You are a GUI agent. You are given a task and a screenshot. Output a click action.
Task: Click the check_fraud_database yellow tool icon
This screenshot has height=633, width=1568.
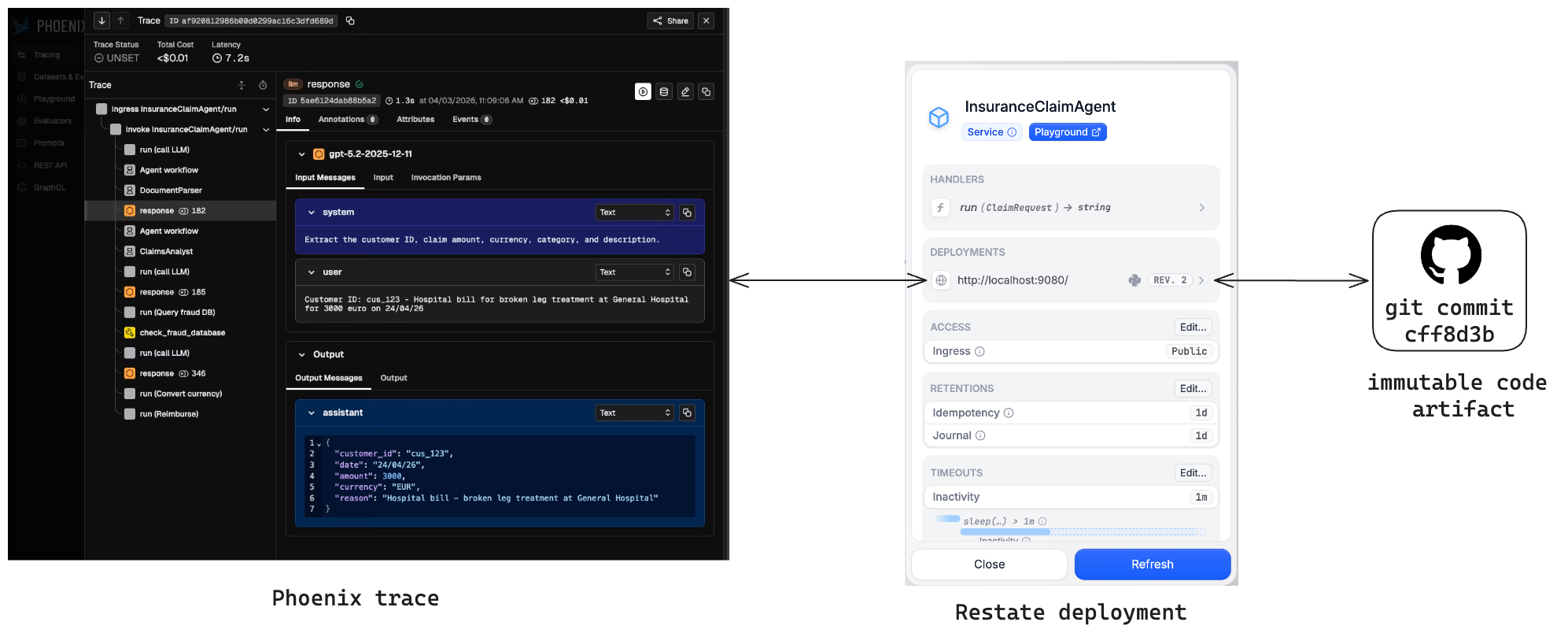coord(130,333)
